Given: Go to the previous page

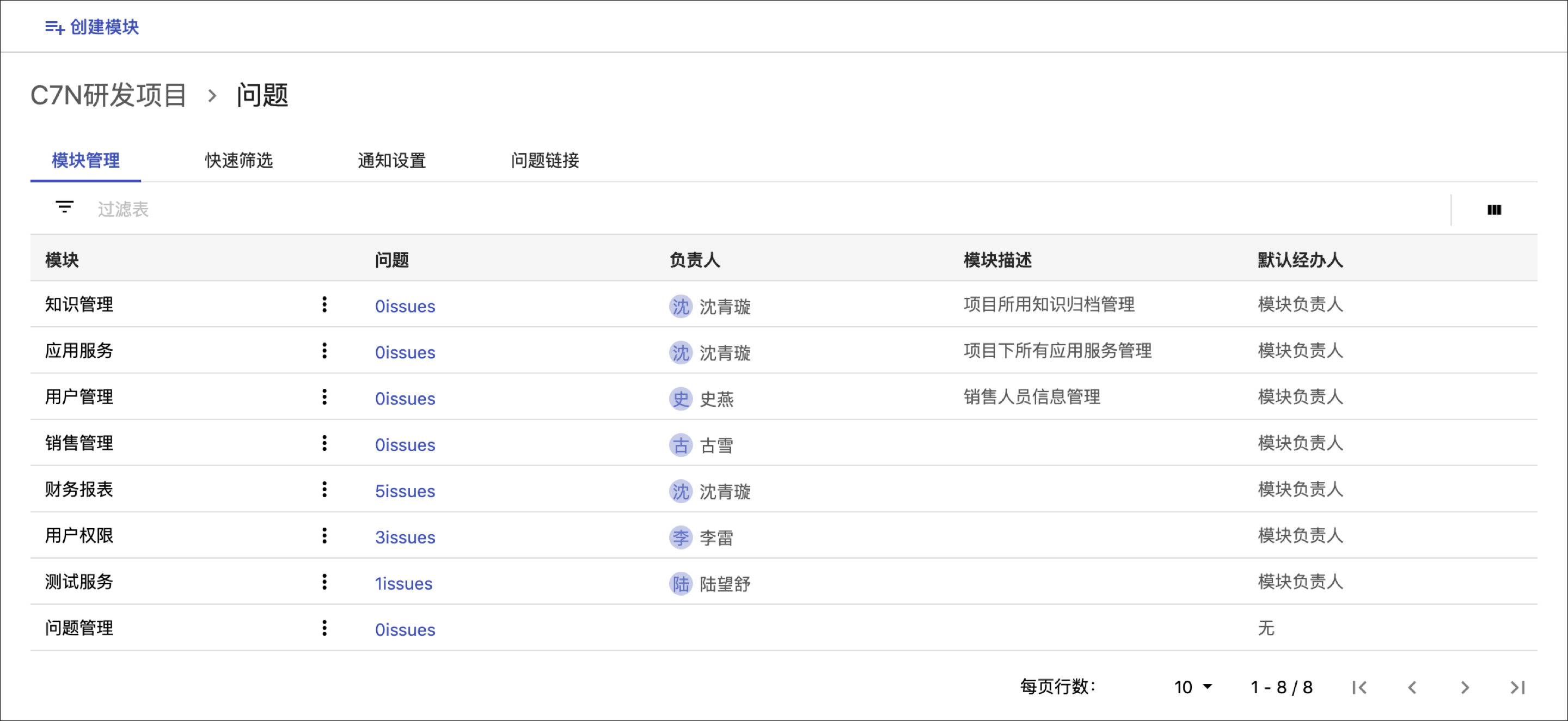Looking at the screenshot, I should (1412, 687).
